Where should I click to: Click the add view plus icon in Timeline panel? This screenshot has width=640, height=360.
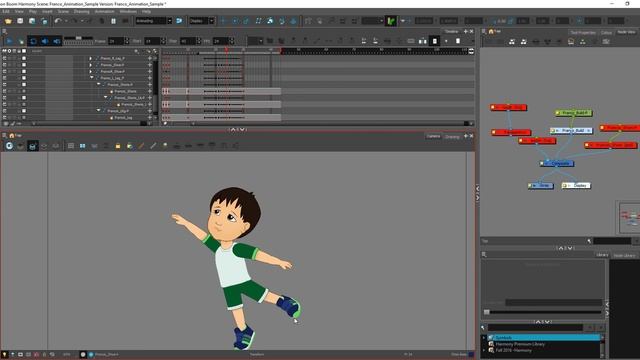tap(465, 31)
